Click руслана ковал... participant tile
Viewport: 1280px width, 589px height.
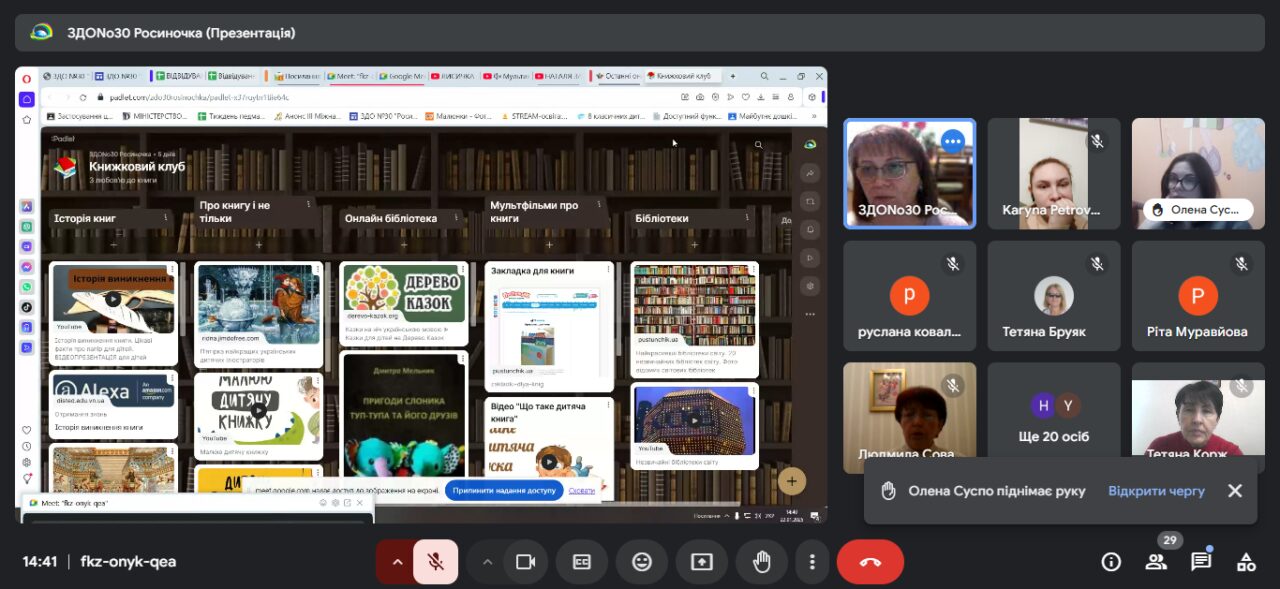pos(910,296)
